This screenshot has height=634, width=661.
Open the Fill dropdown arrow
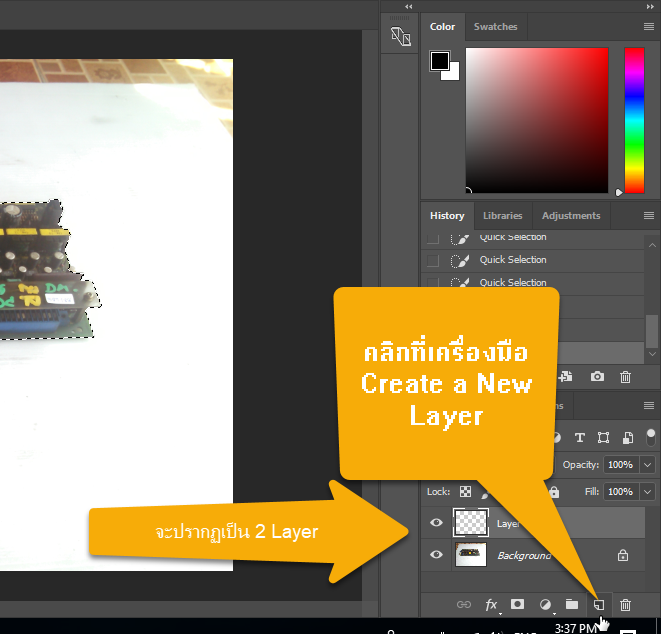click(647, 492)
